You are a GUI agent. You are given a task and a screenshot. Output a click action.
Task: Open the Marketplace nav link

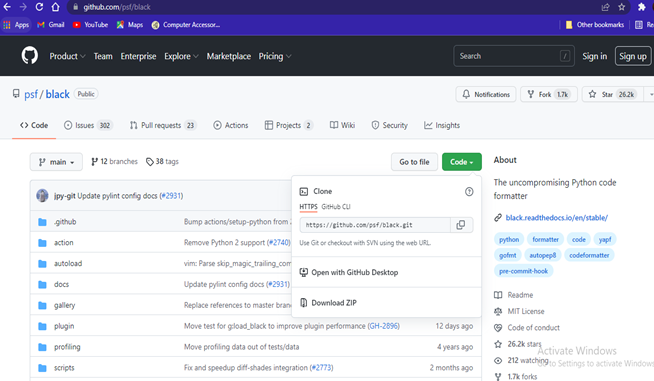click(x=229, y=56)
